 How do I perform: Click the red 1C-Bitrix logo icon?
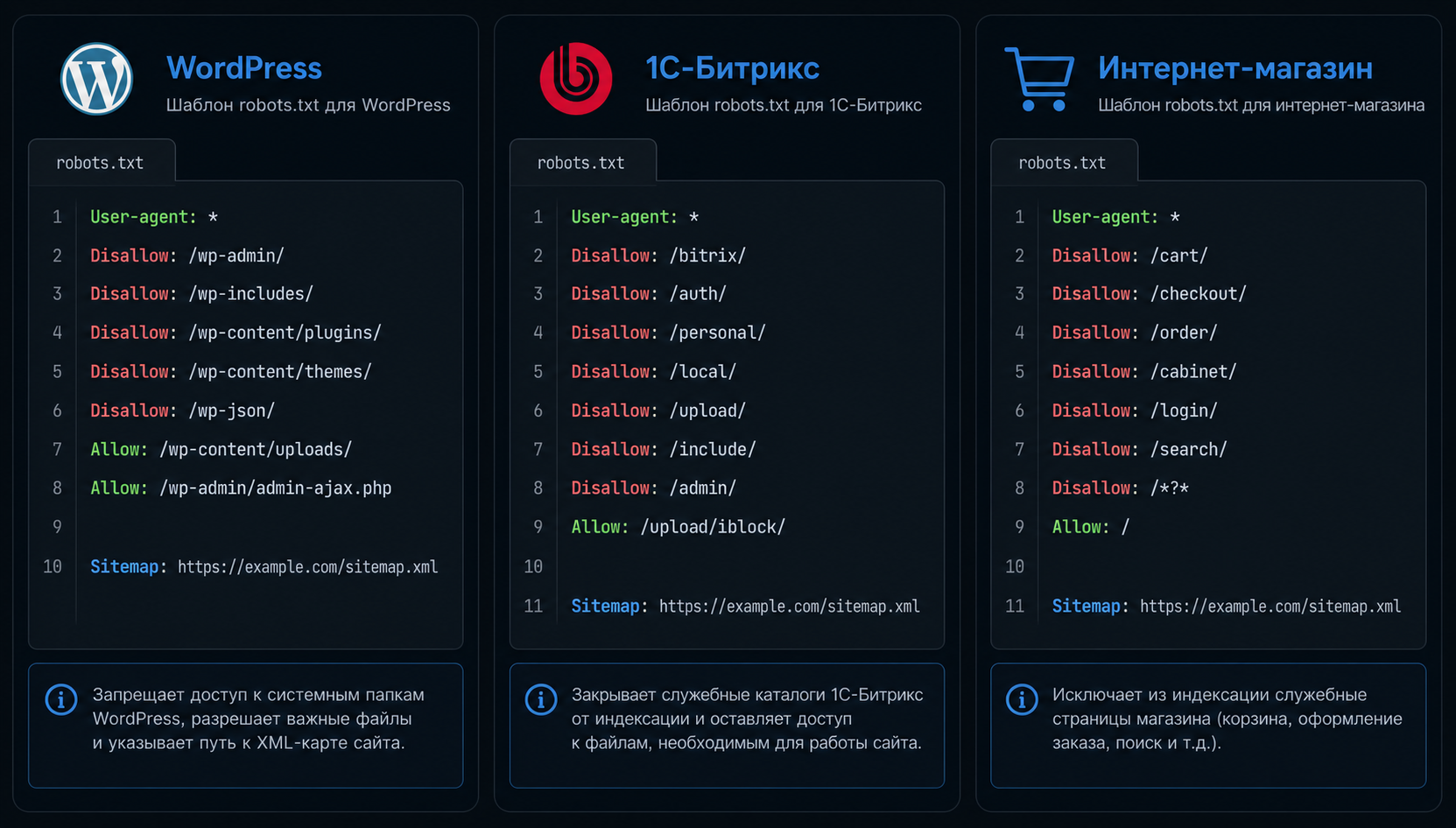(x=576, y=79)
